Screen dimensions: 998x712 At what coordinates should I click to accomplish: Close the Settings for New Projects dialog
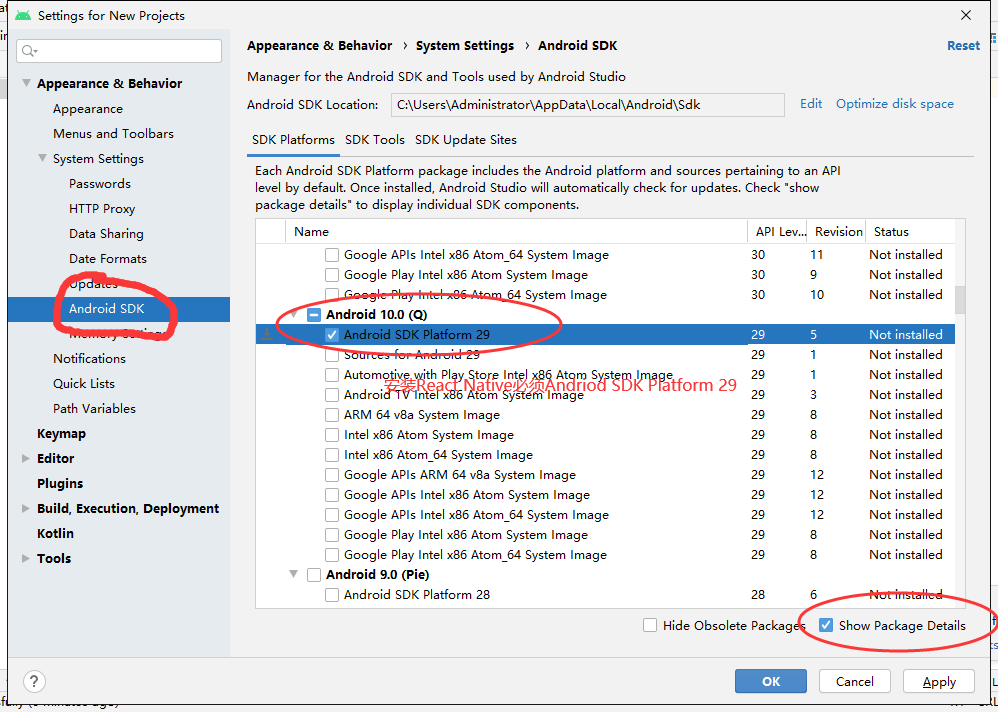(x=966, y=15)
